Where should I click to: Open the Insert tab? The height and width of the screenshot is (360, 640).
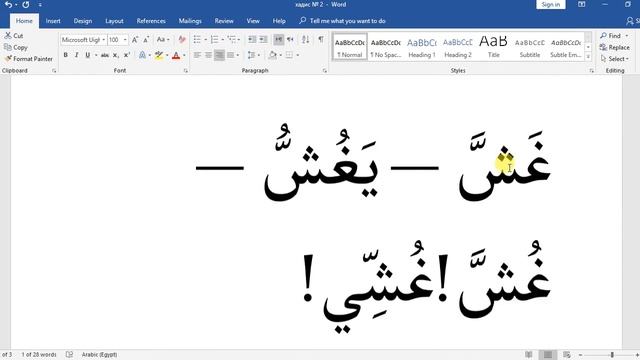(x=53, y=21)
